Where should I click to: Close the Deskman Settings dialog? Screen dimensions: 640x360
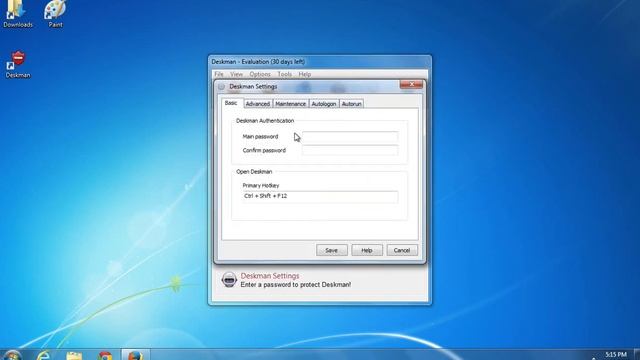tap(411, 84)
